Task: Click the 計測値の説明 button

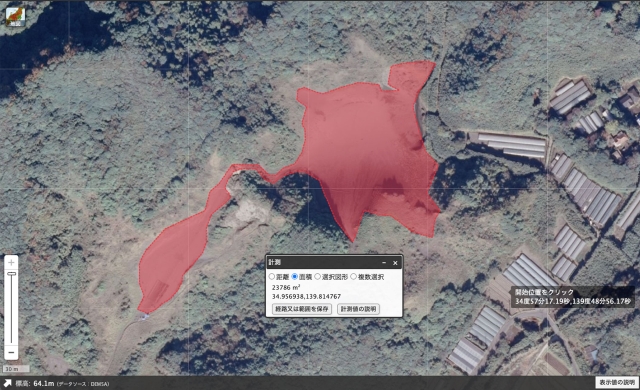Action: [358, 309]
